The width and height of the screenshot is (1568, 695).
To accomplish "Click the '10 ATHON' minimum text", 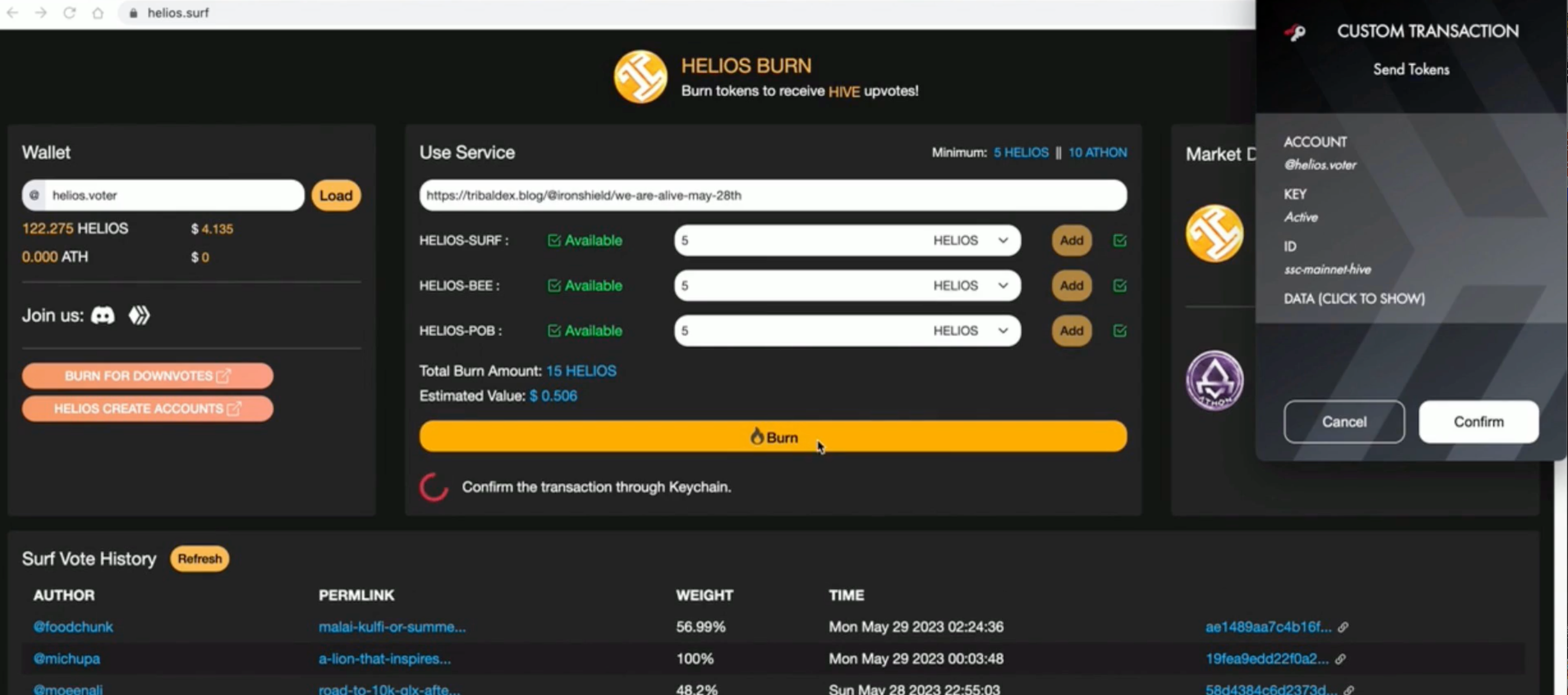I will [1098, 153].
